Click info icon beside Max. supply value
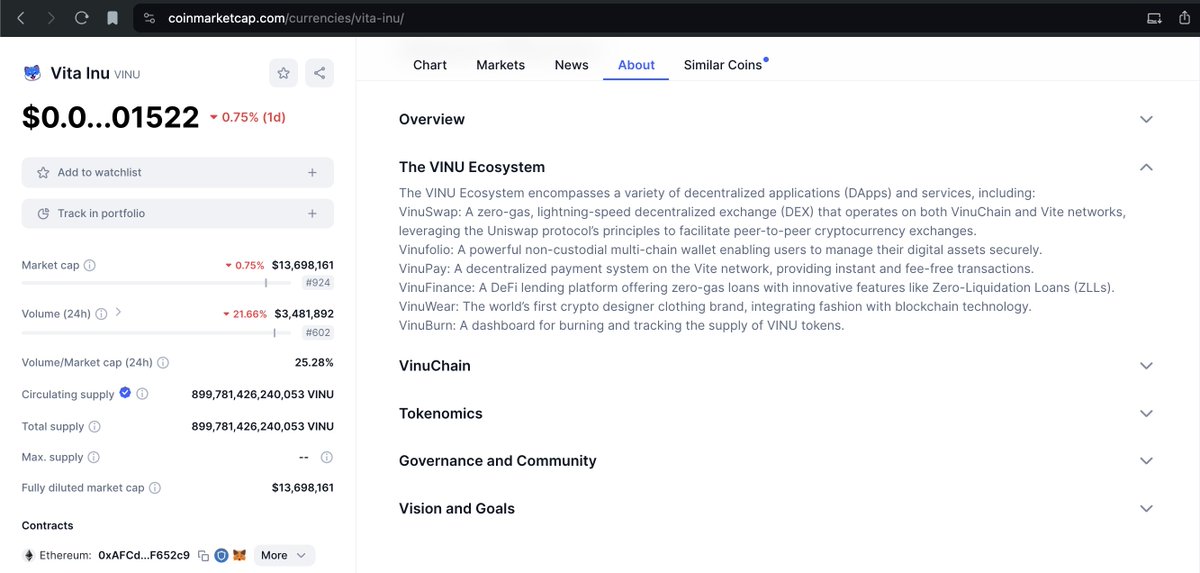 point(326,458)
